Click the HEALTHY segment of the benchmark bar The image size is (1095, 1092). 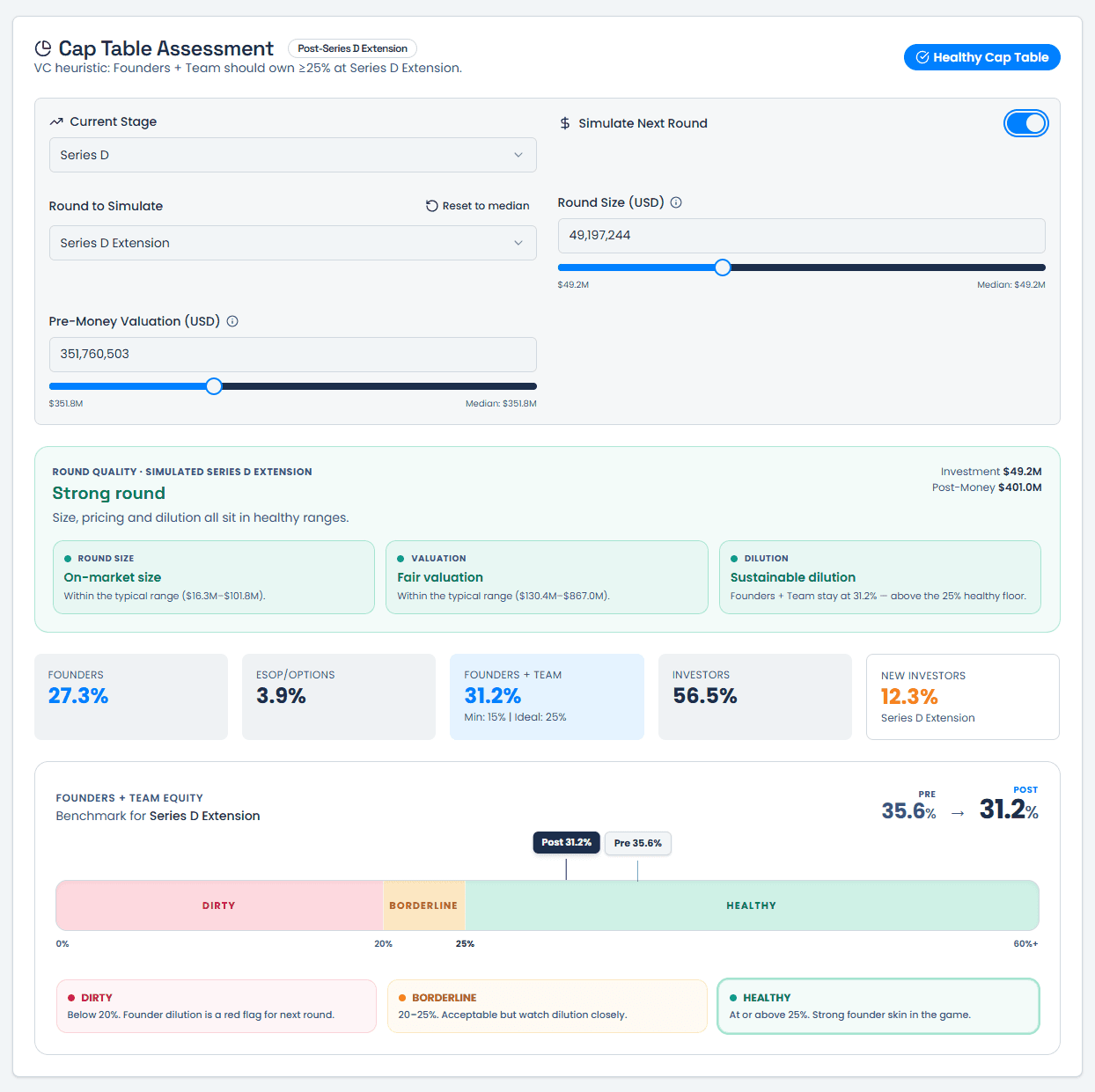tap(752, 905)
